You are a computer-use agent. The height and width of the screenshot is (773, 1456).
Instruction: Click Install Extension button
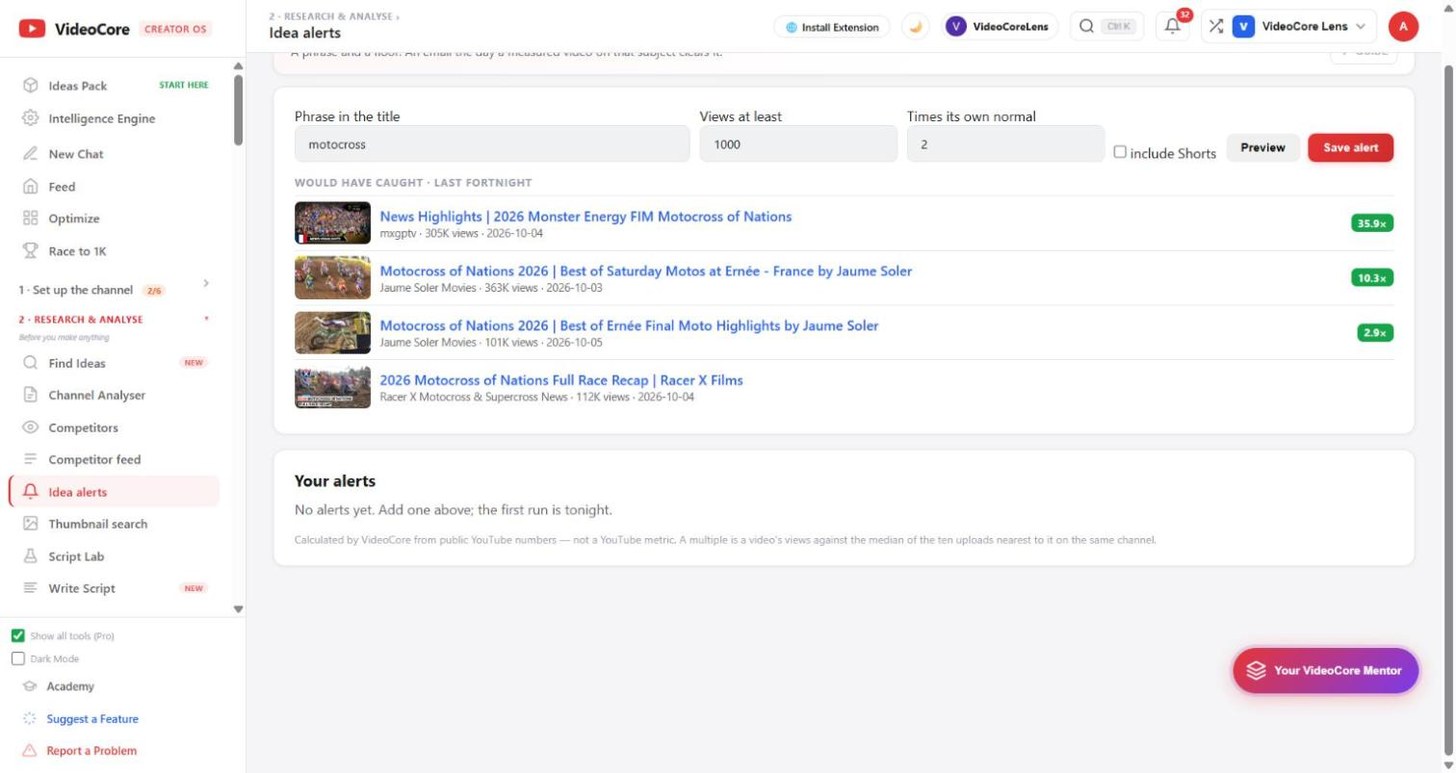click(832, 27)
